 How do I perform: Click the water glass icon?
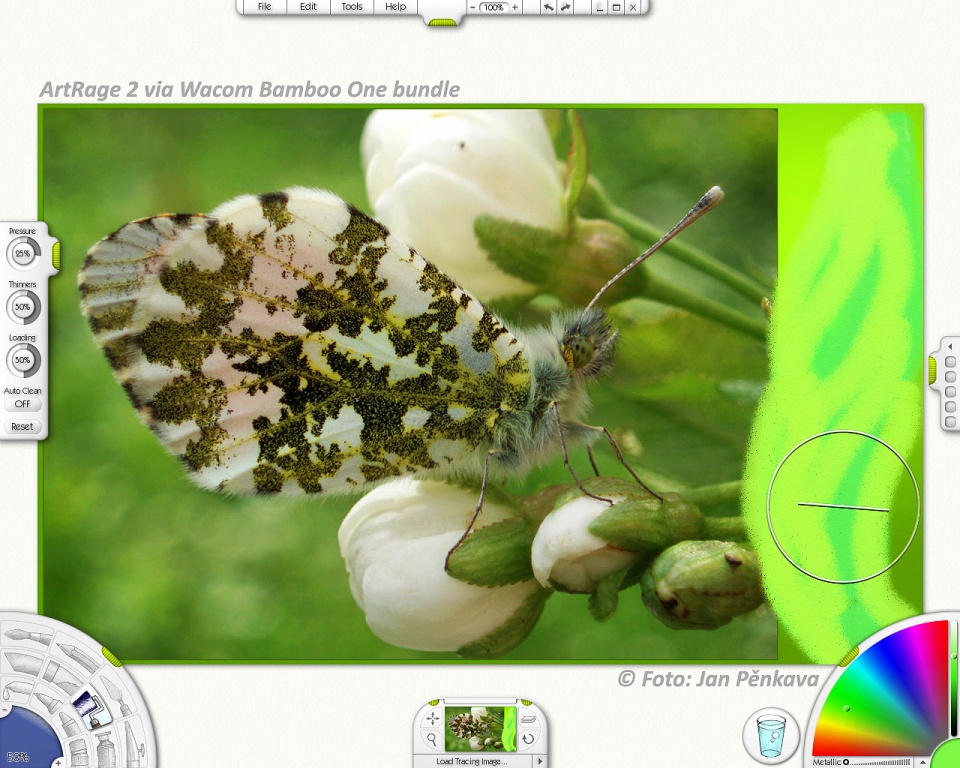pyautogui.click(x=771, y=736)
